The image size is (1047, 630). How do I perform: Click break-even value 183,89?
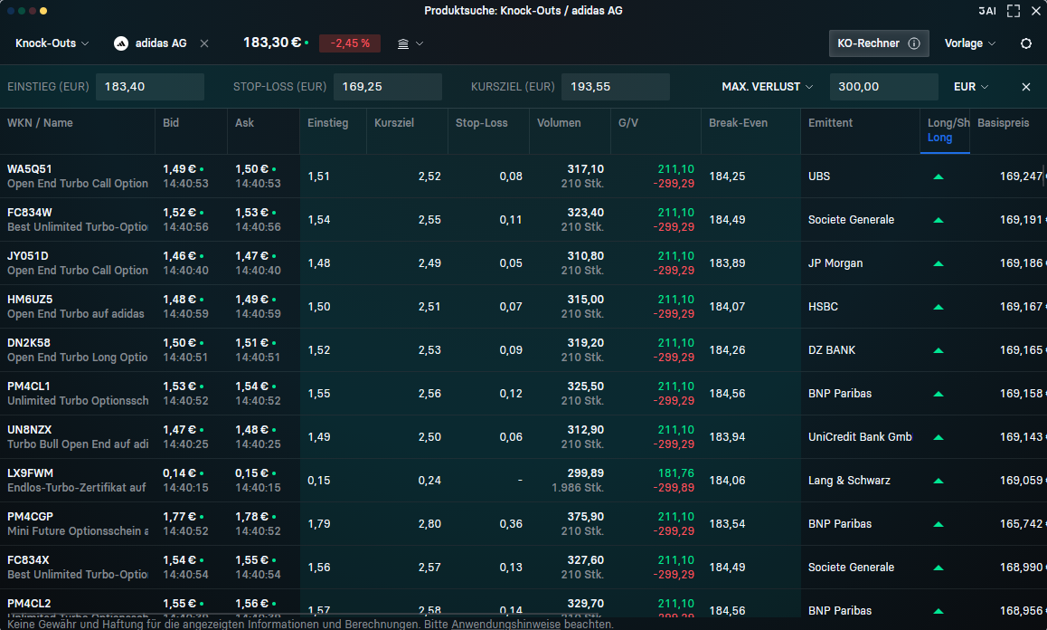click(727, 263)
